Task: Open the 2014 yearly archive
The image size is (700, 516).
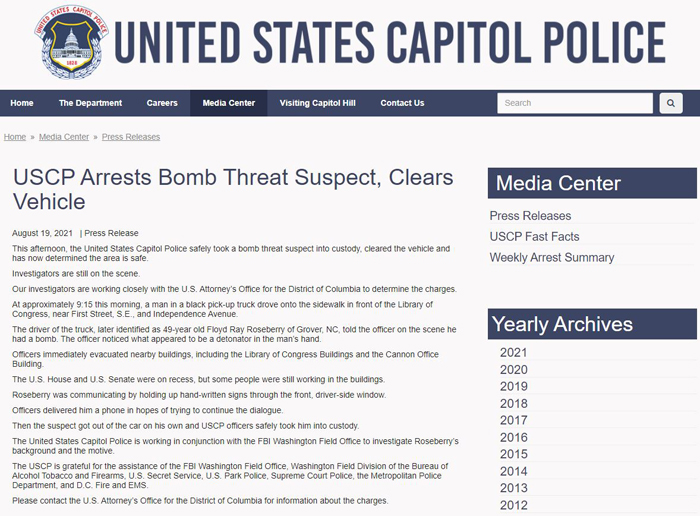Action: 513,471
